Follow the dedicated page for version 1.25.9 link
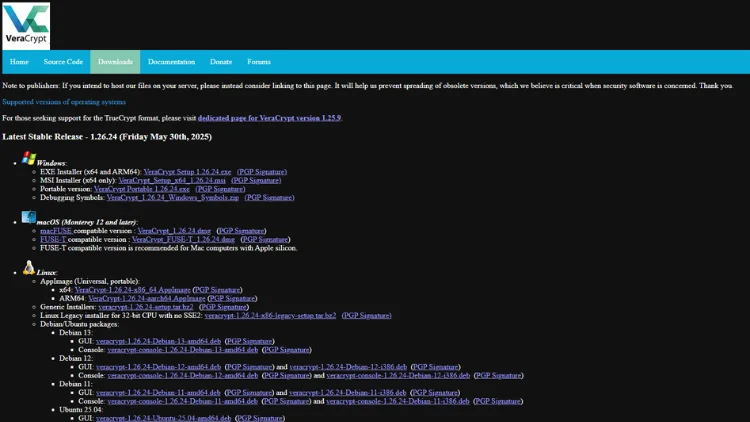 coord(269,118)
